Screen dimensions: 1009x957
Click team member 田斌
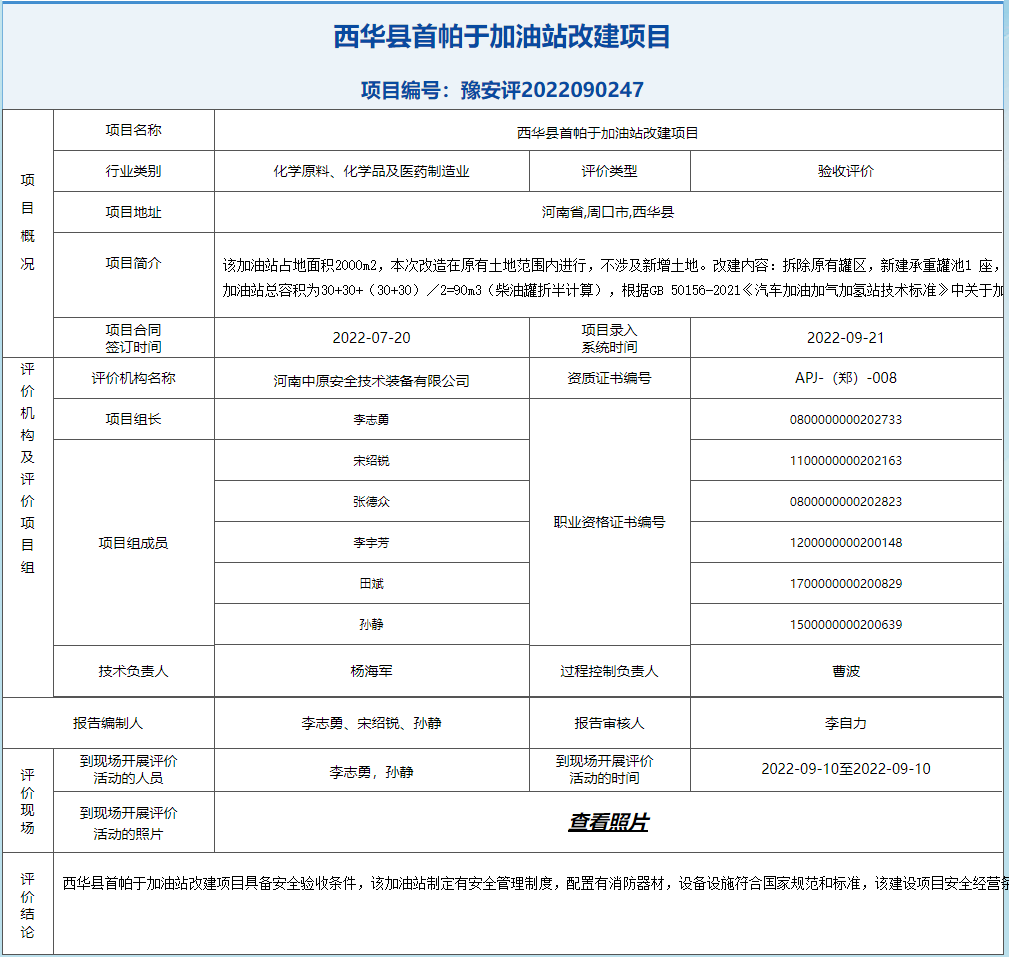click(x=371, y=584)
